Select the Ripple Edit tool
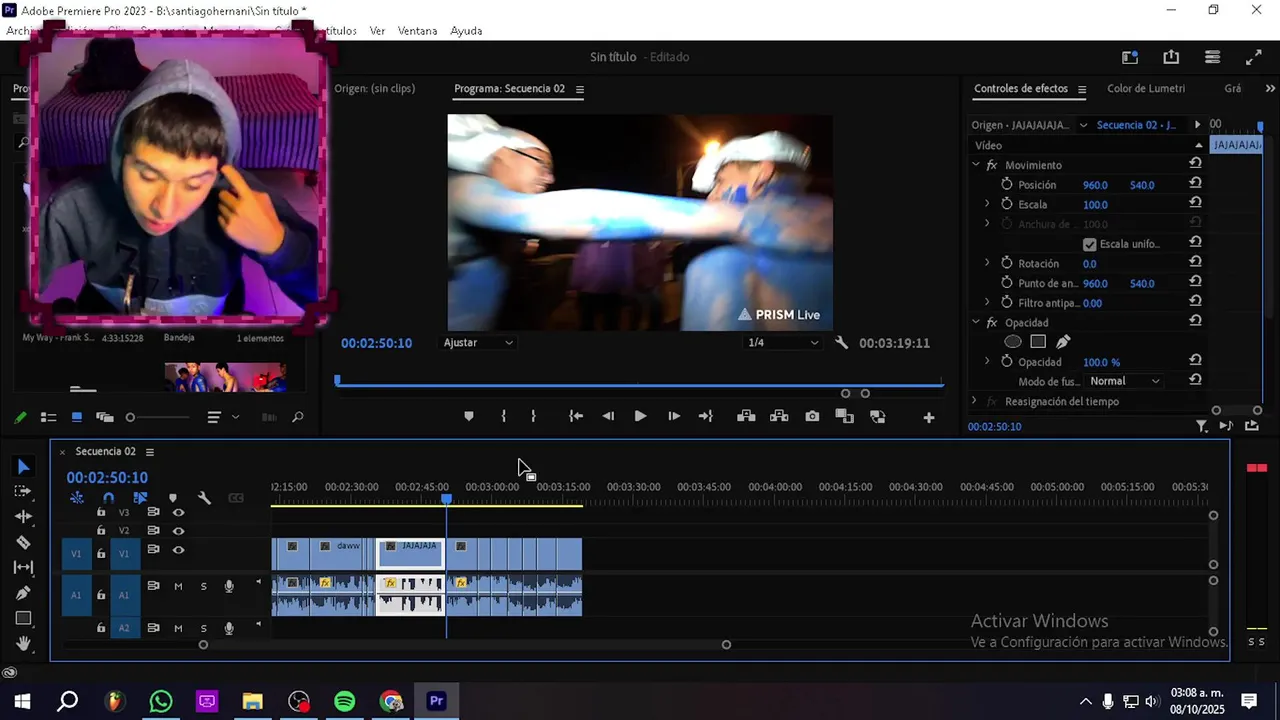 pos(24,517)
